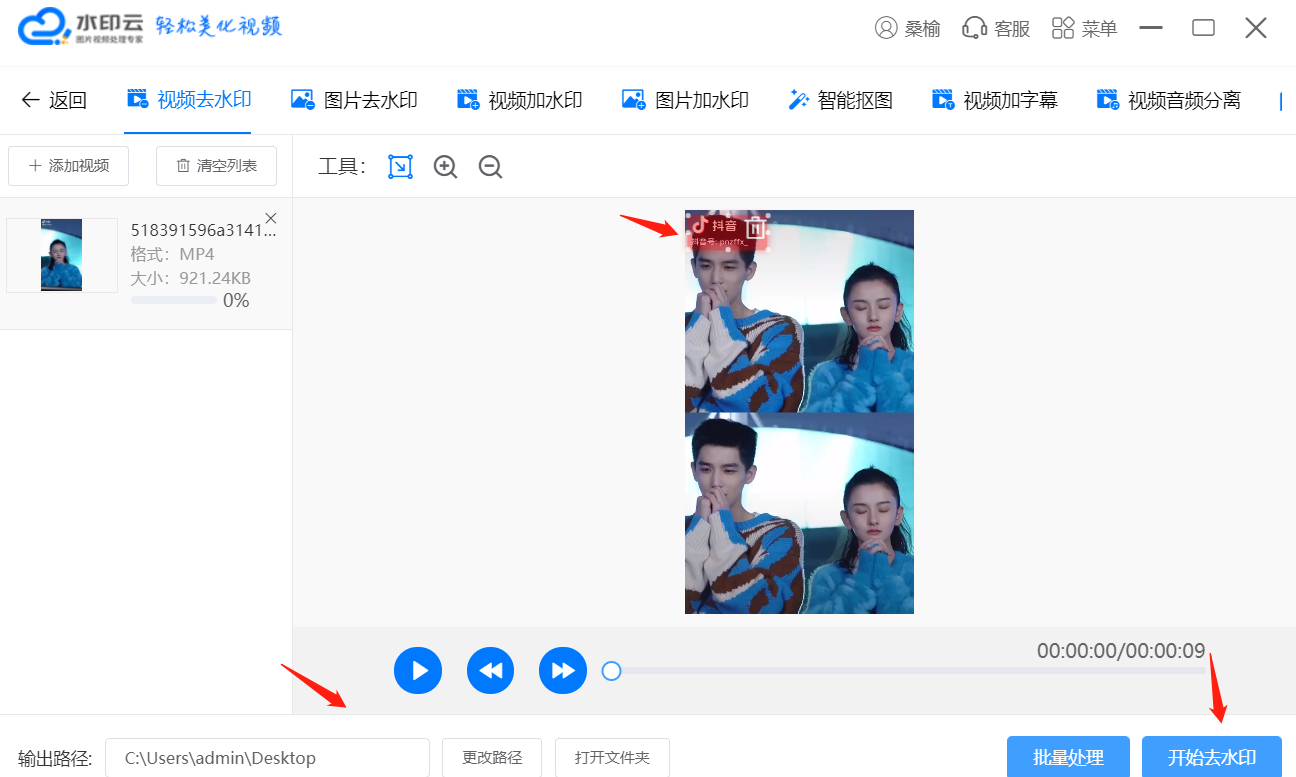Image resolution: width=1296 pixels, height=777 pixels.
Task: Switch to 视频加水印 tab
Action: coord(519,100)
